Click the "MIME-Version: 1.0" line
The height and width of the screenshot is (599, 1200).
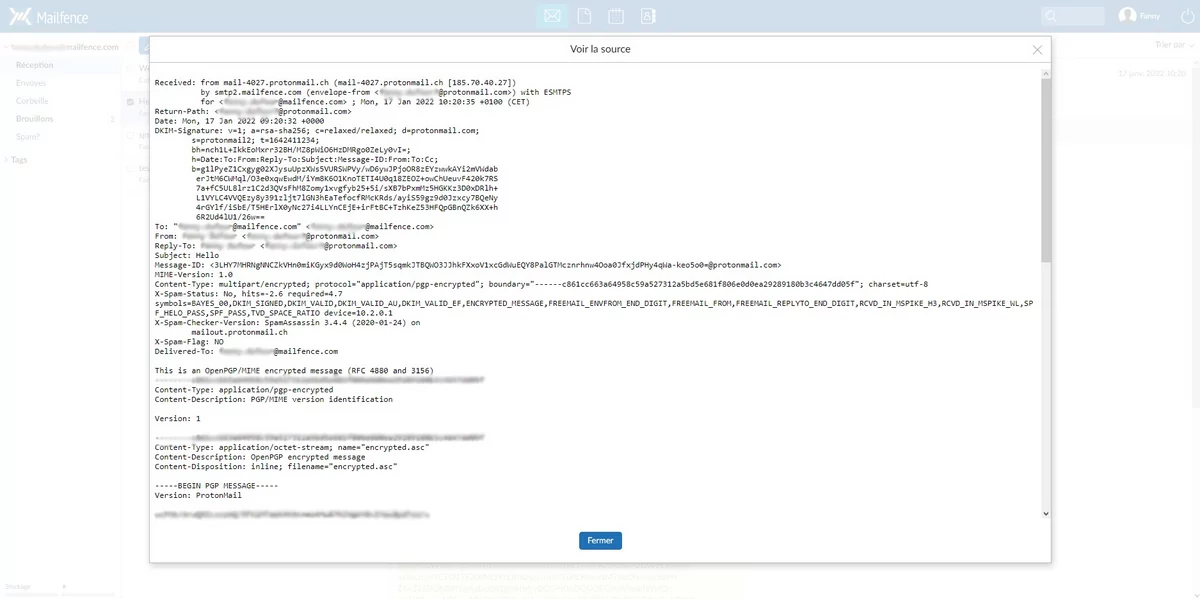(x=194, y=274)
